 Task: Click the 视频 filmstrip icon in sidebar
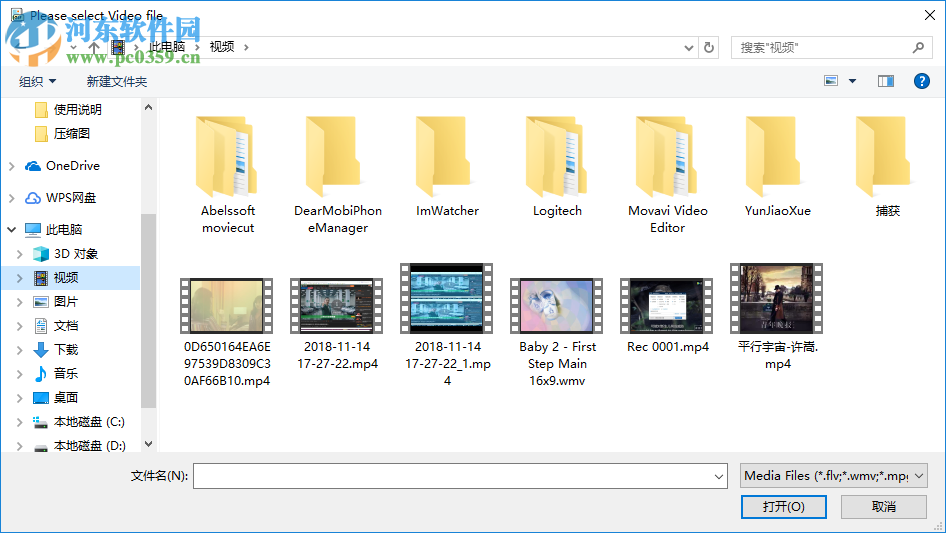coord(41,278)
